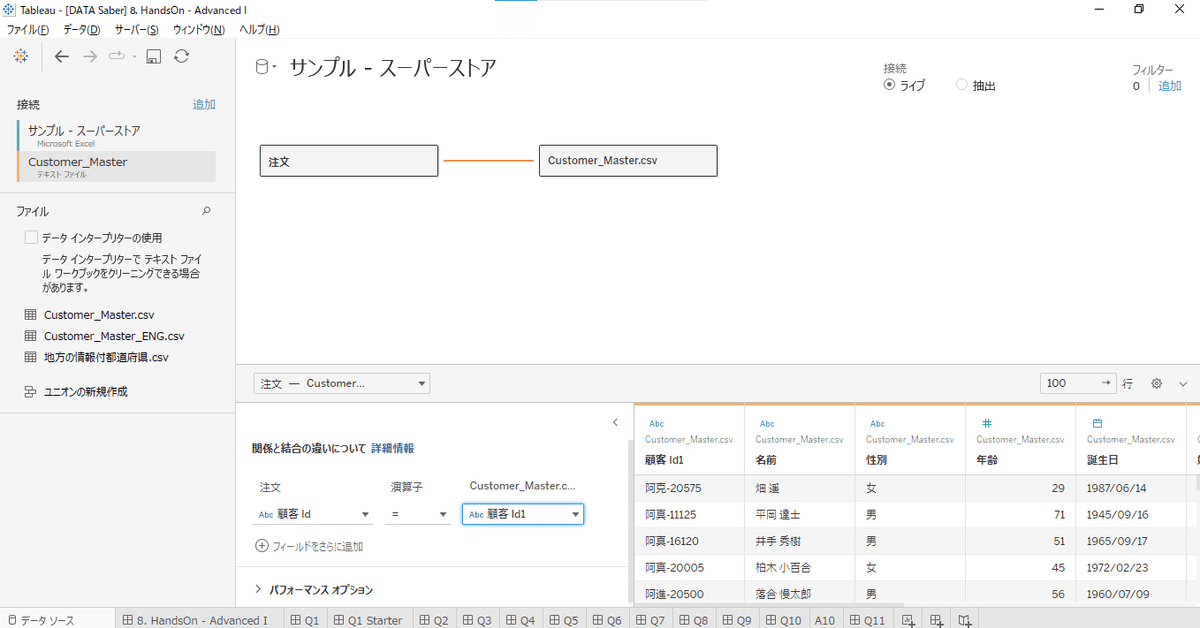Click the table icon beside Customer_Master_ENG.csv
This screenshot has height=628, width=1200.
(30, 336)
